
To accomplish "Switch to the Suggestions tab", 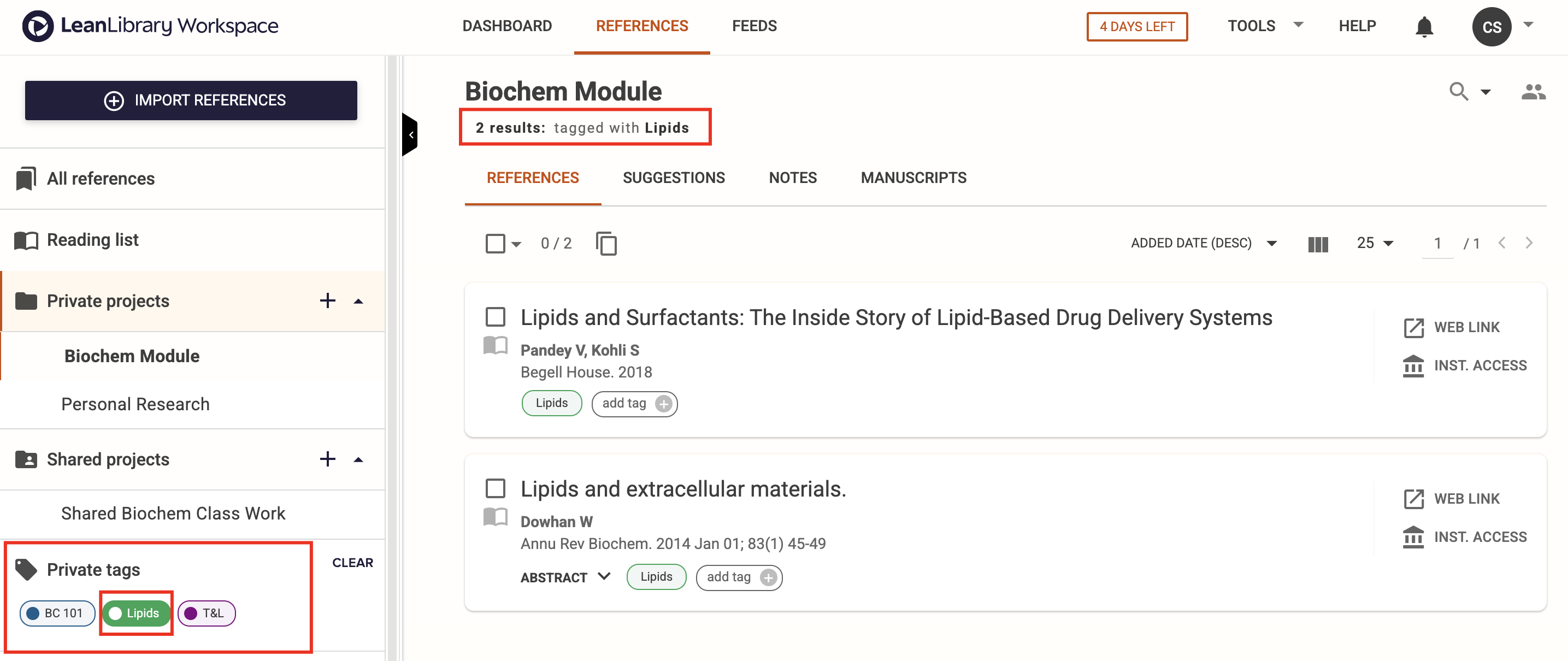I will pyautogui.click(x=673, y=178).
